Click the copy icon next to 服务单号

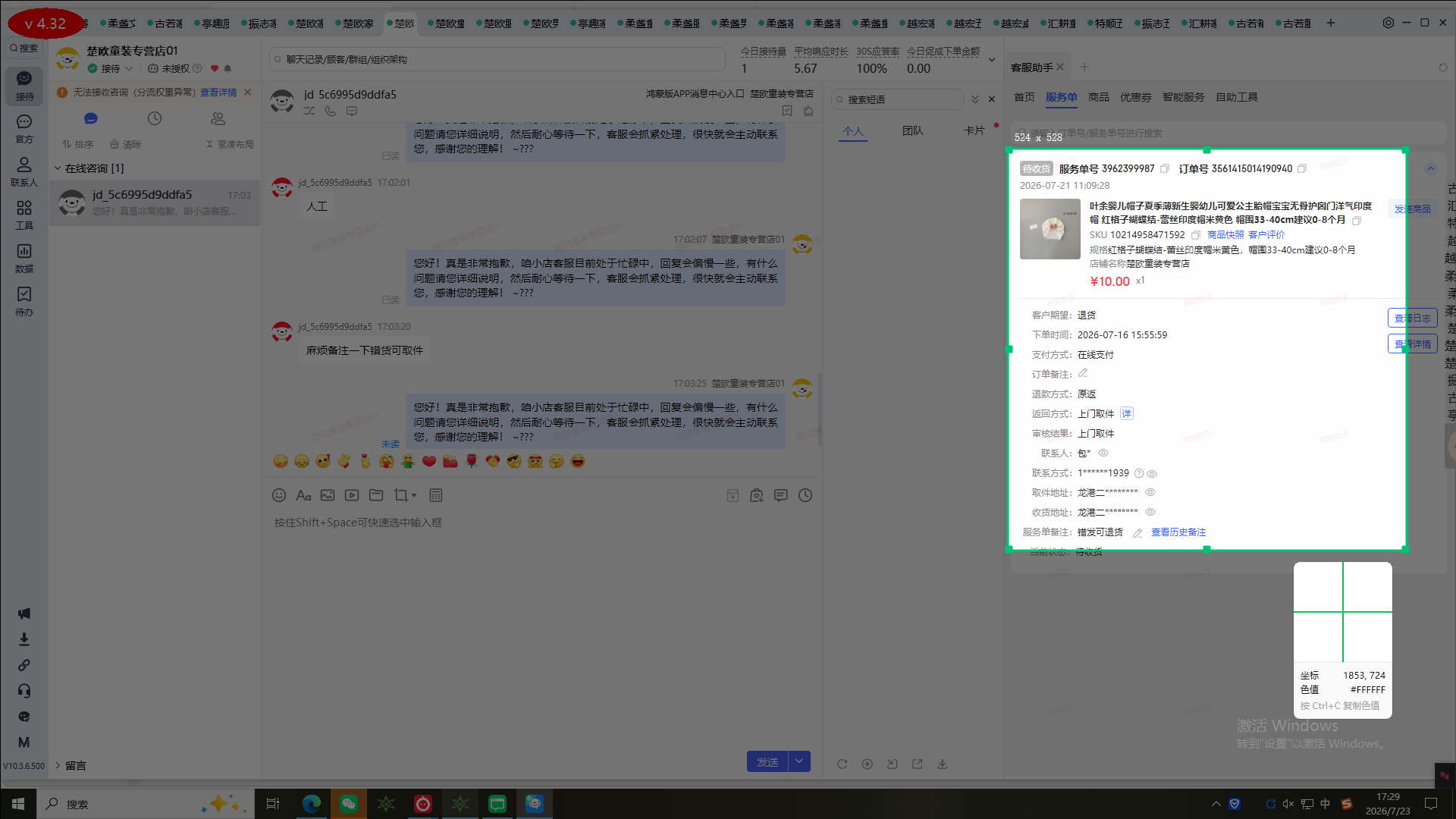pos(1165,168)
